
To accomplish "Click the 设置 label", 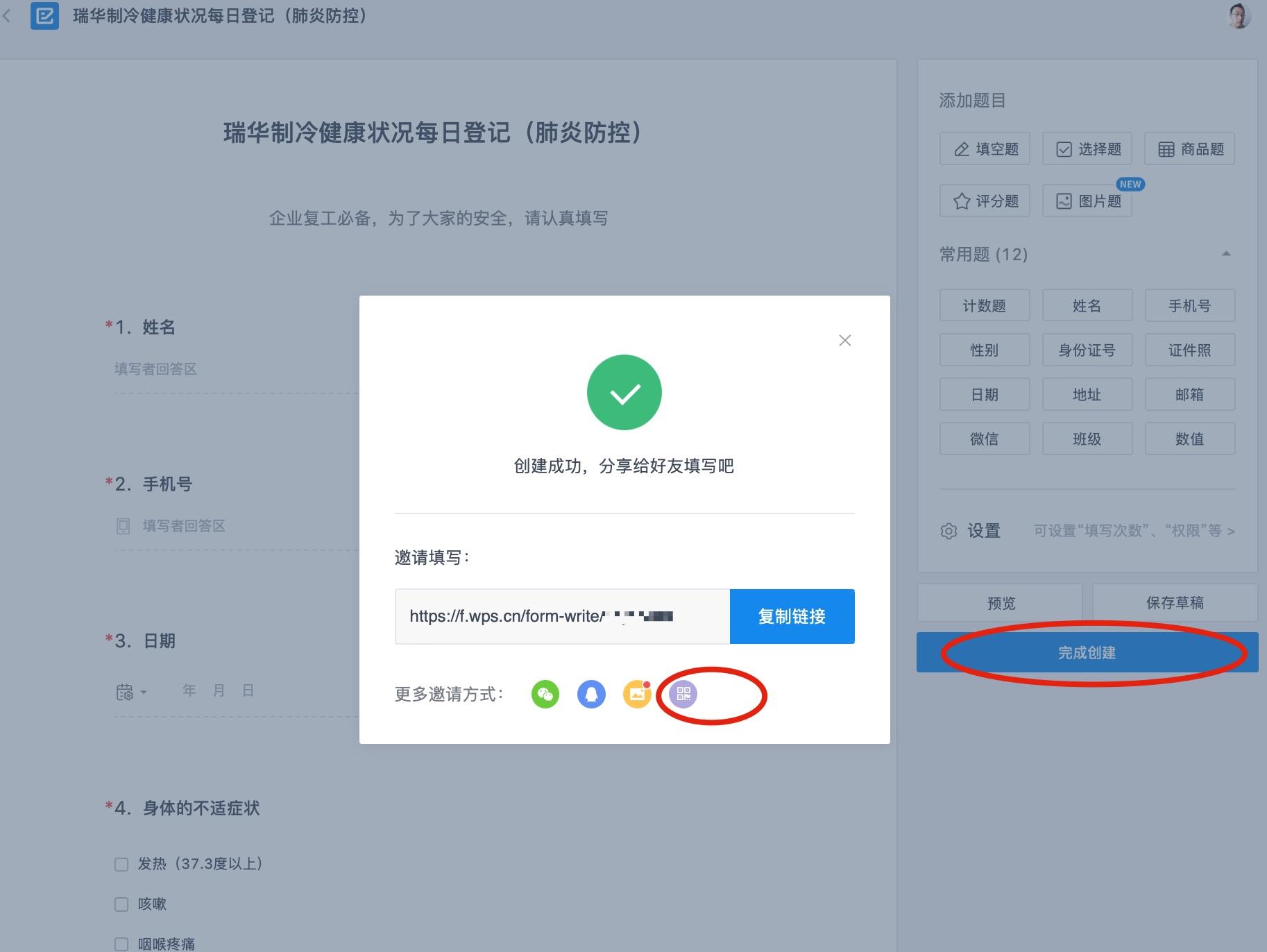I will click(x=984, y=531).
